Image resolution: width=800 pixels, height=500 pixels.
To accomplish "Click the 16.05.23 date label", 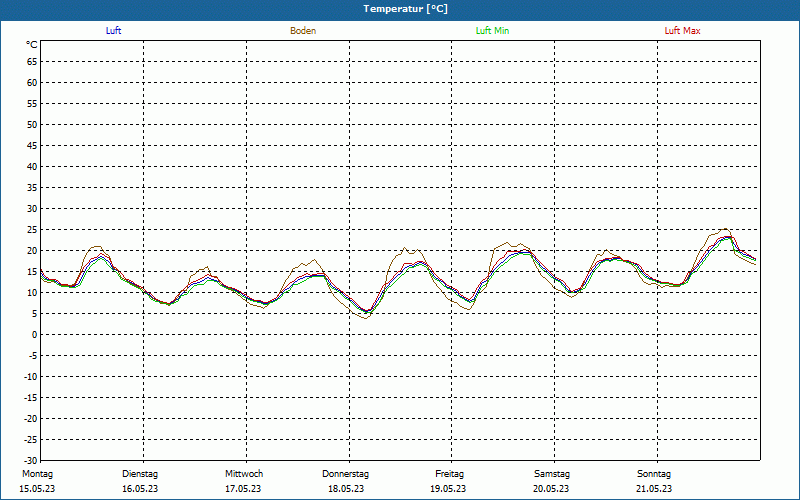I will coord(140,489).
